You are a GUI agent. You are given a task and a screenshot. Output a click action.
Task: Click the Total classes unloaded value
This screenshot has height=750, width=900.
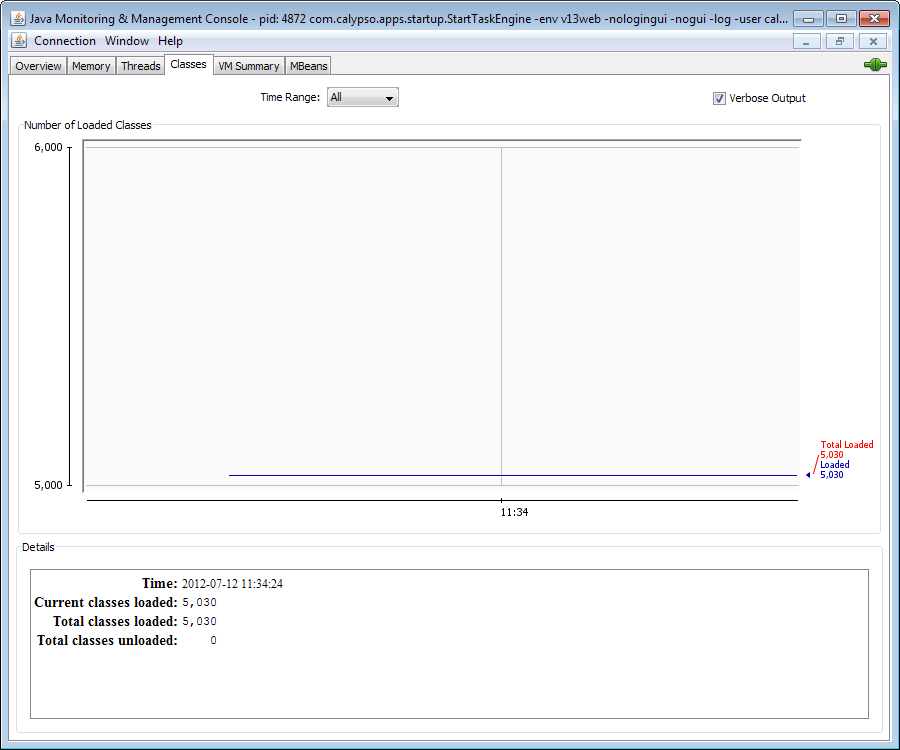click(x=214, y=640)
